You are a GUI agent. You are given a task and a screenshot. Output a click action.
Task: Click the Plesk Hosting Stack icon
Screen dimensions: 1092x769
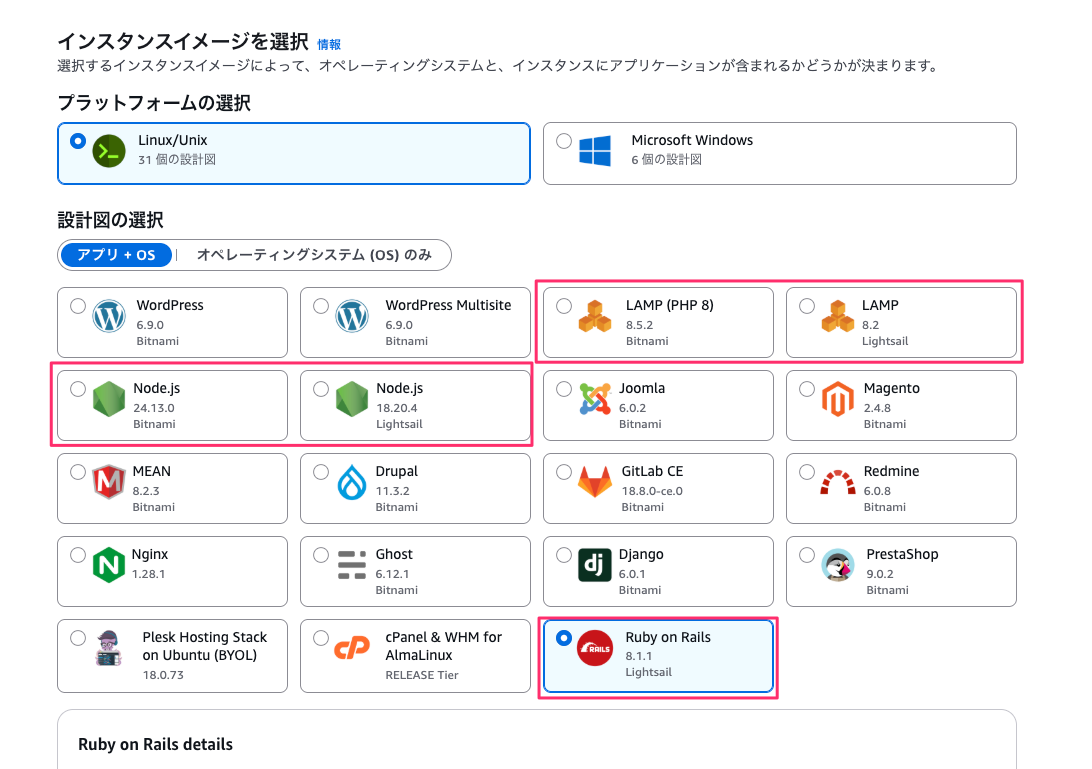108,648
